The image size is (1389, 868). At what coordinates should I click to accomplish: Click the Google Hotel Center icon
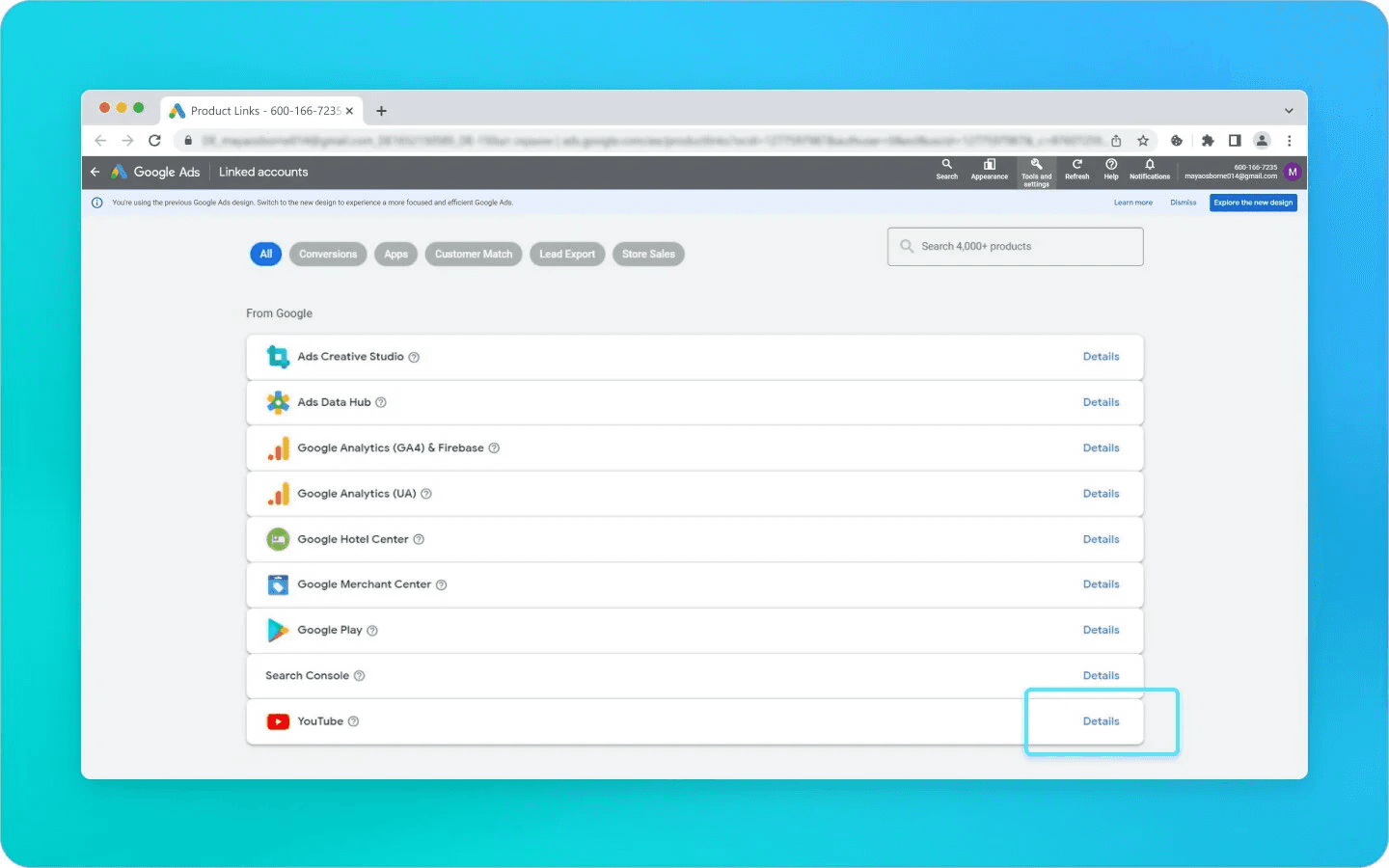coord(278,539)
